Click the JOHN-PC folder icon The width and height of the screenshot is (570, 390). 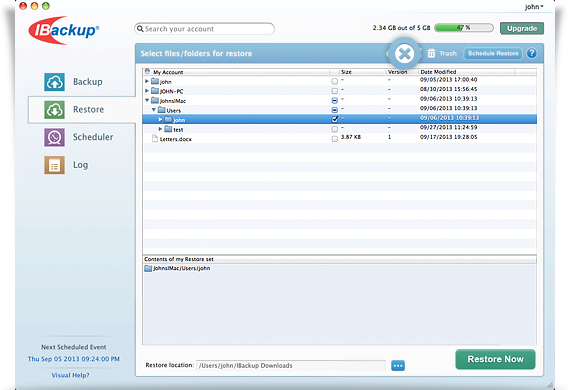click(155, 91)
